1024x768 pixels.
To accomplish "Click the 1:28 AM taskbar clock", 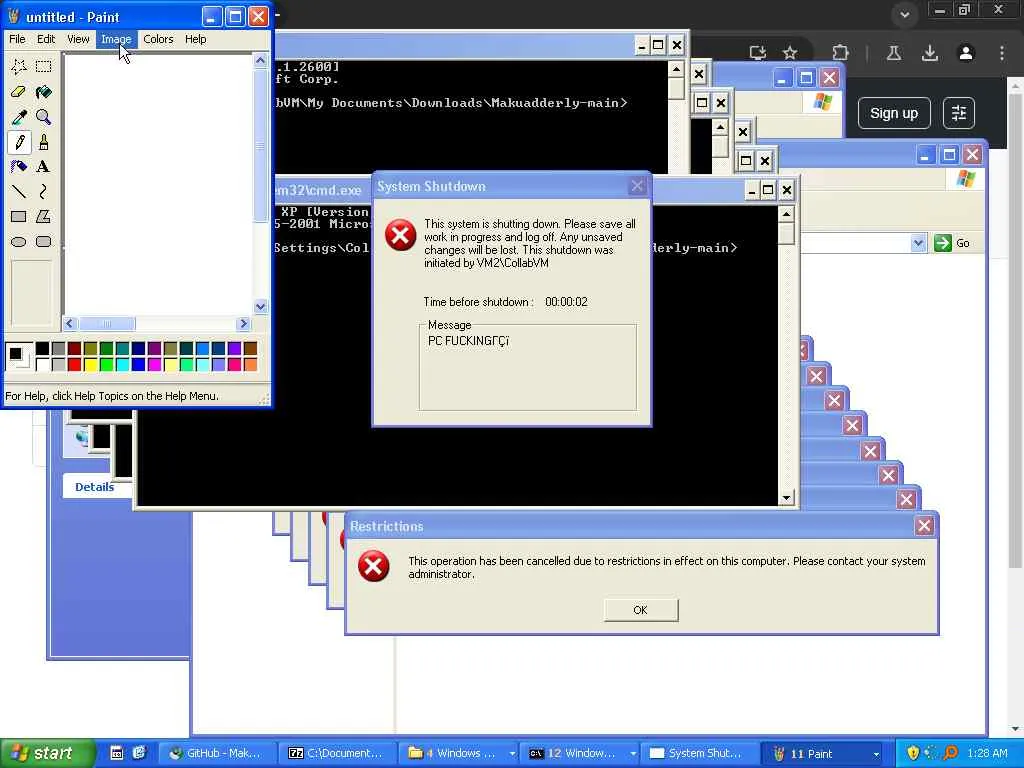I will [987, 753].
